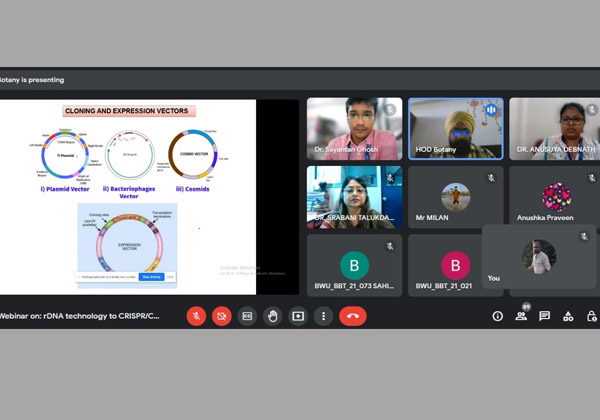Show the participants list
The image size is (600, 420).
coord(521,316)
